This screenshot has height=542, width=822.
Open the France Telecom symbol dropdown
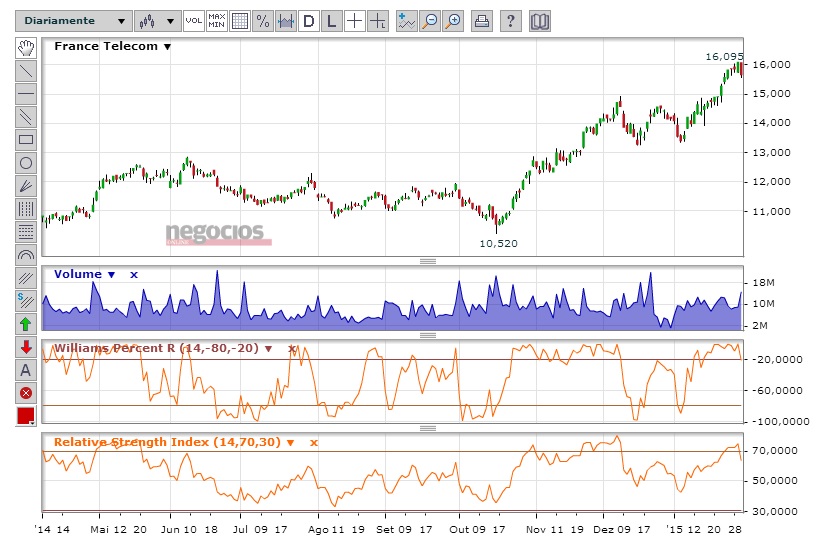pyautogui.click(x=167, y=47)
